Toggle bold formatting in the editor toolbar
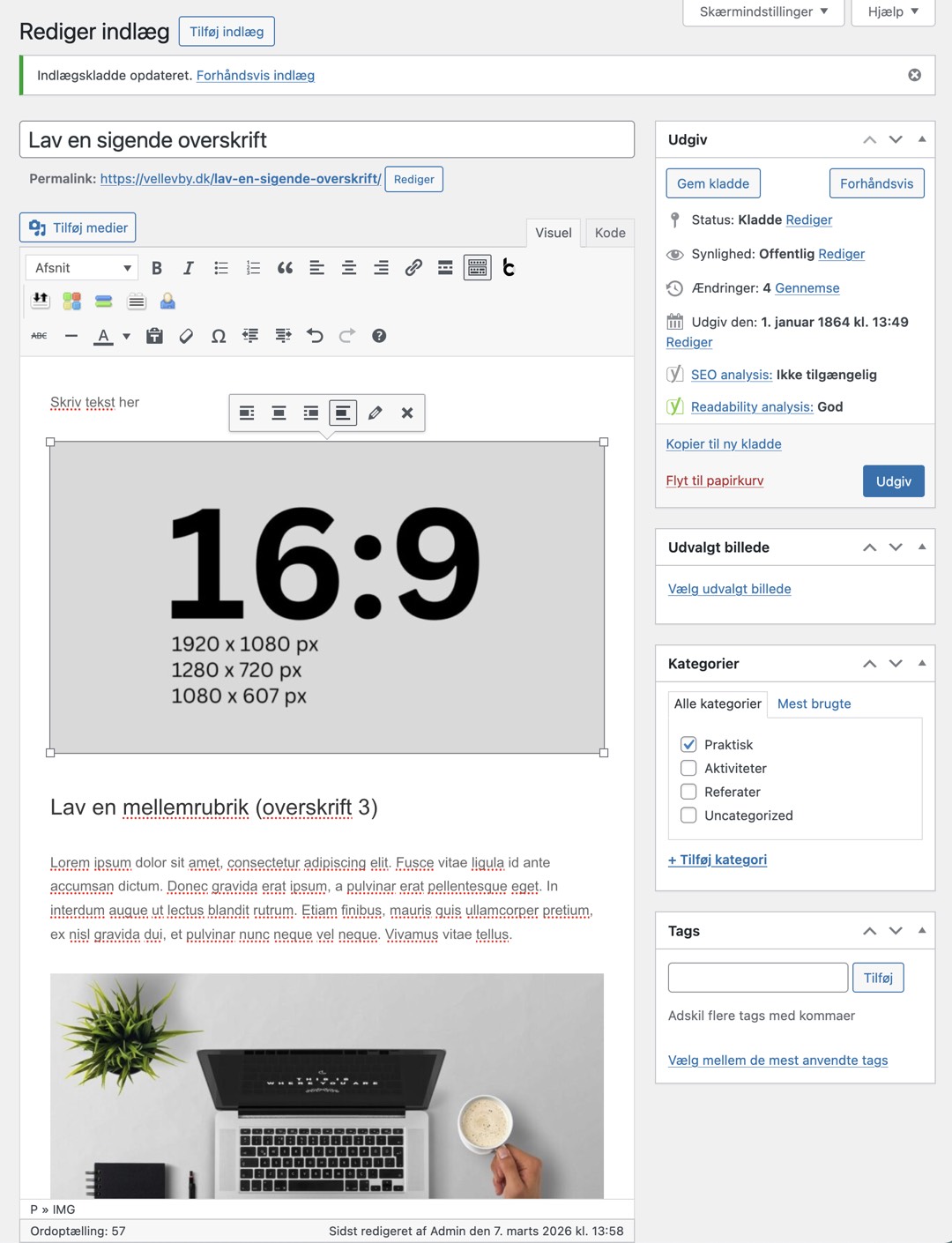952x1243 pixels. [157, 267]
